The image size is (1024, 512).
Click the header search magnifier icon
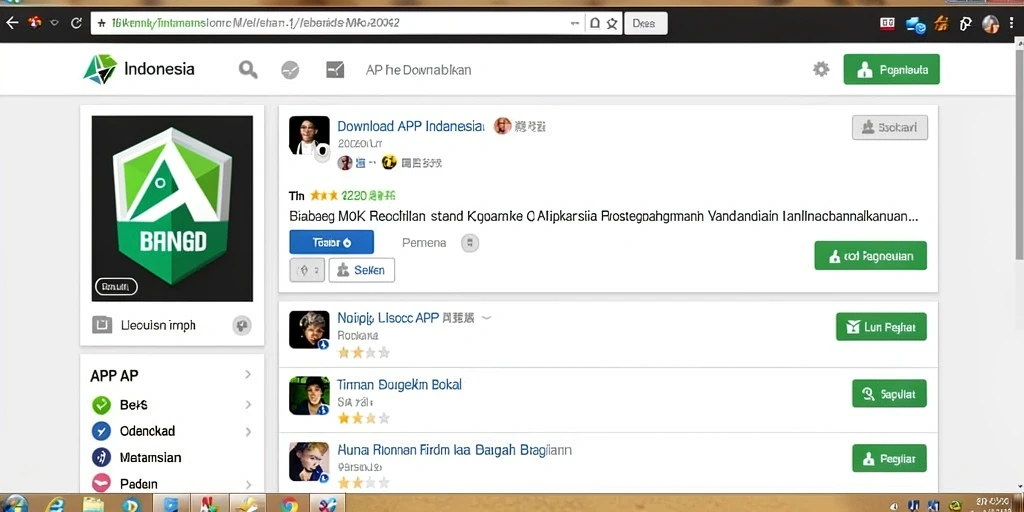pyautogui.click(x=248, y=69)
